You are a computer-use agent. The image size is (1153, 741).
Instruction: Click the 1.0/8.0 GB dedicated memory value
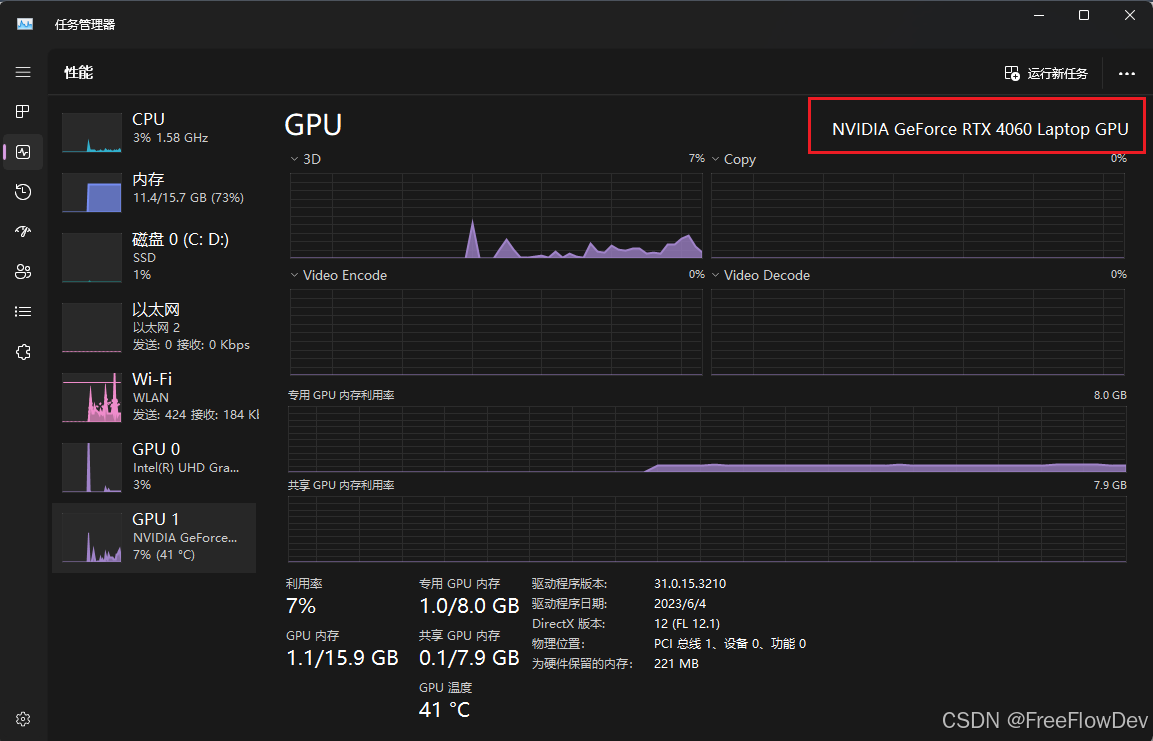click(x=469, y=606)
